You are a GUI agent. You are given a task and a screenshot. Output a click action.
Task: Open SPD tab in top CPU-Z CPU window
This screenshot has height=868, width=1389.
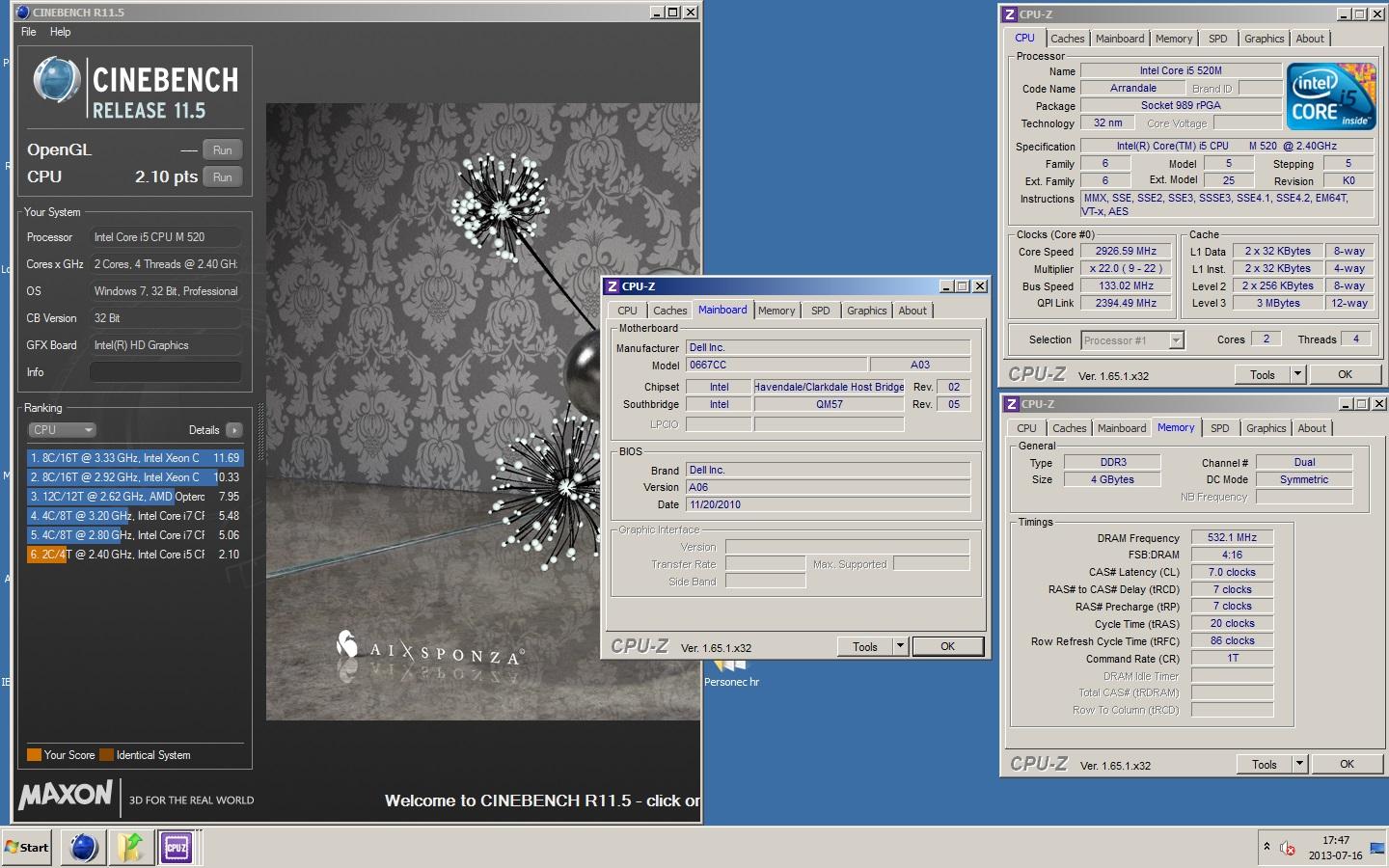pyautogui.click(x=1218, y=39)
